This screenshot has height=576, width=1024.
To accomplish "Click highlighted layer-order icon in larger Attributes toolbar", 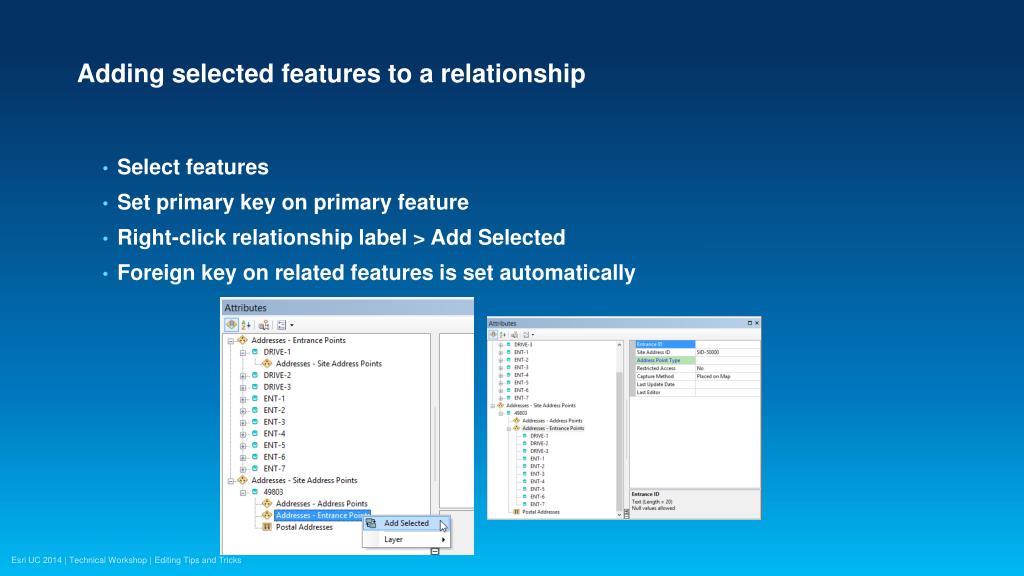I will pyautogui.click(x=231, y=325).
